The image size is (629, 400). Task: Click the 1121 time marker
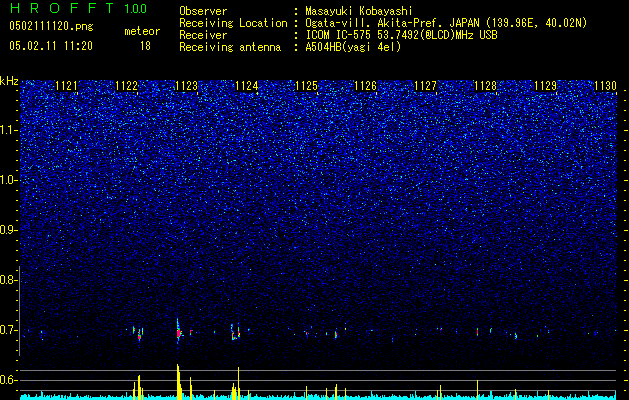coord(67,86)
